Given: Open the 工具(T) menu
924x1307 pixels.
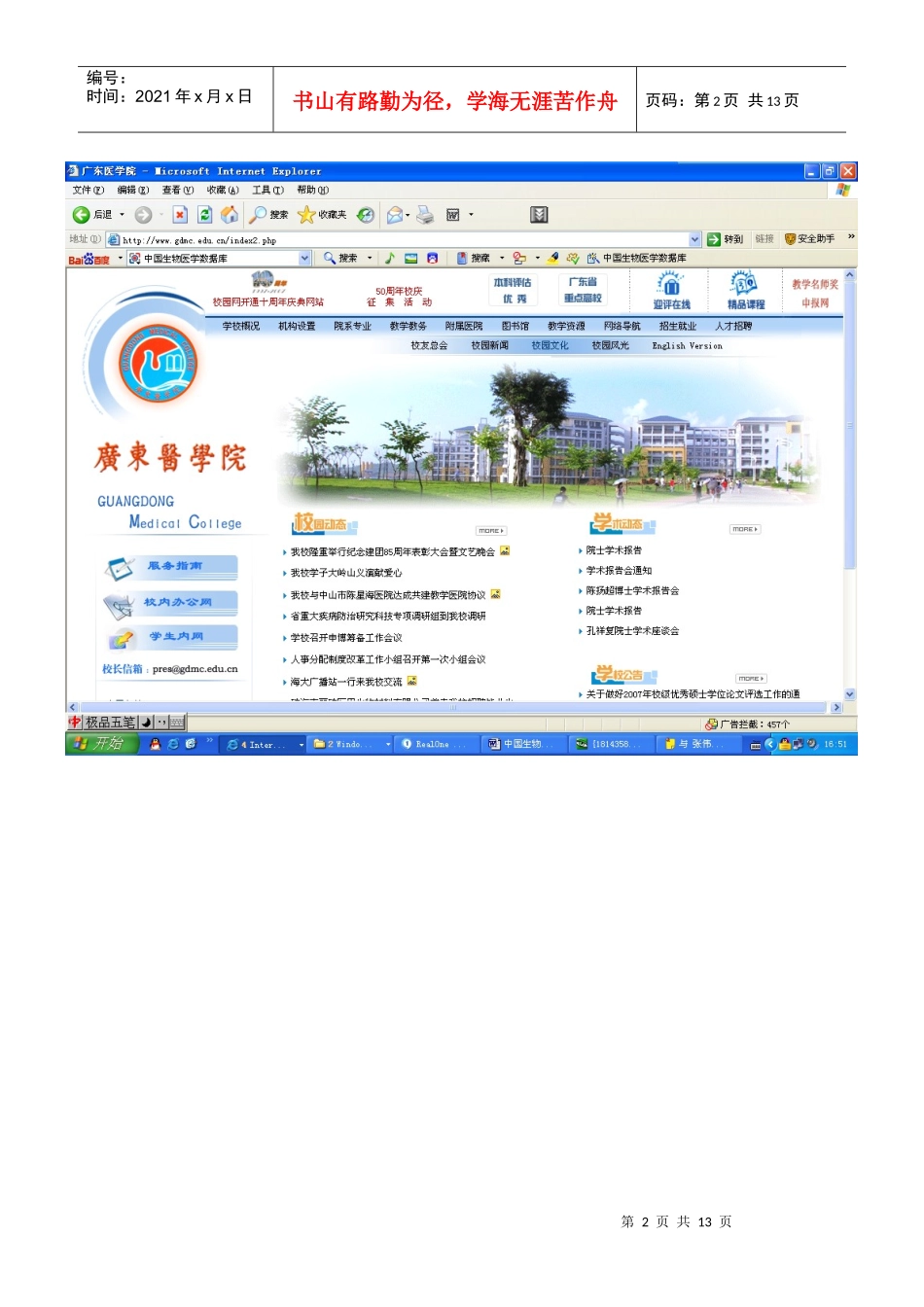Looking at the screenshot, I should pos(268,191).
